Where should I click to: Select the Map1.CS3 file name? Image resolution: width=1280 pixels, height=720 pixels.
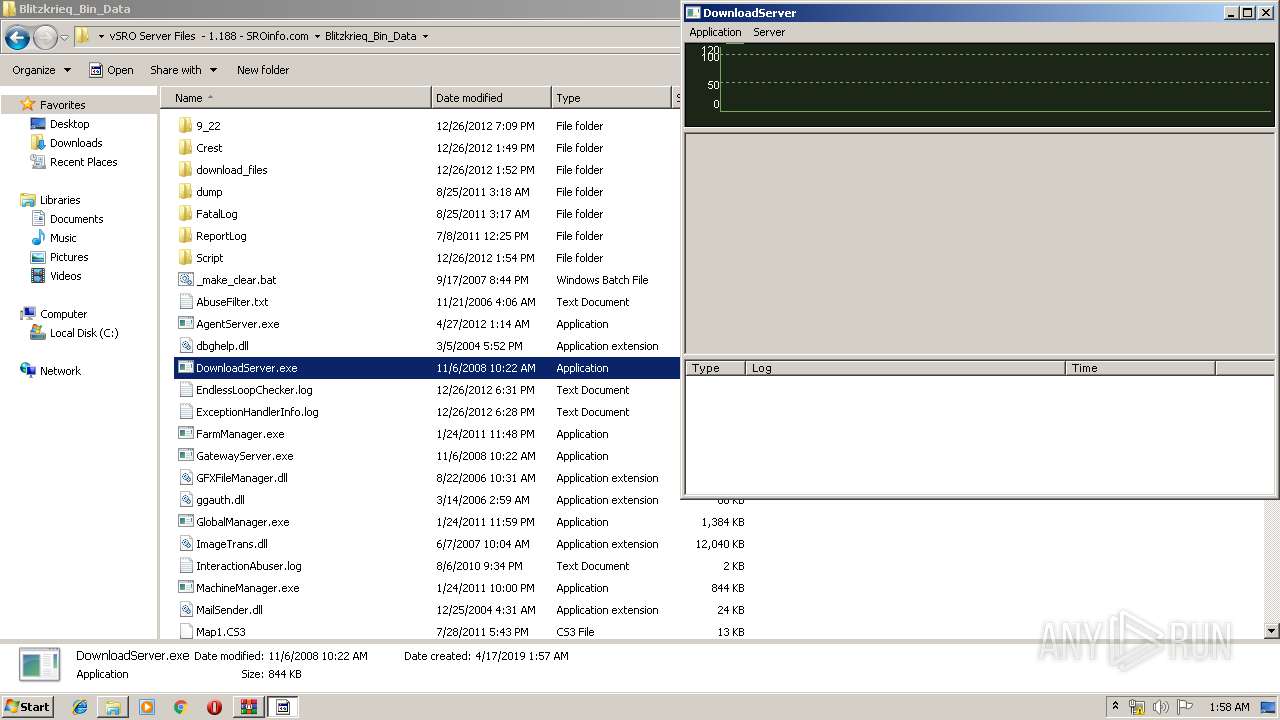[221, 632]
